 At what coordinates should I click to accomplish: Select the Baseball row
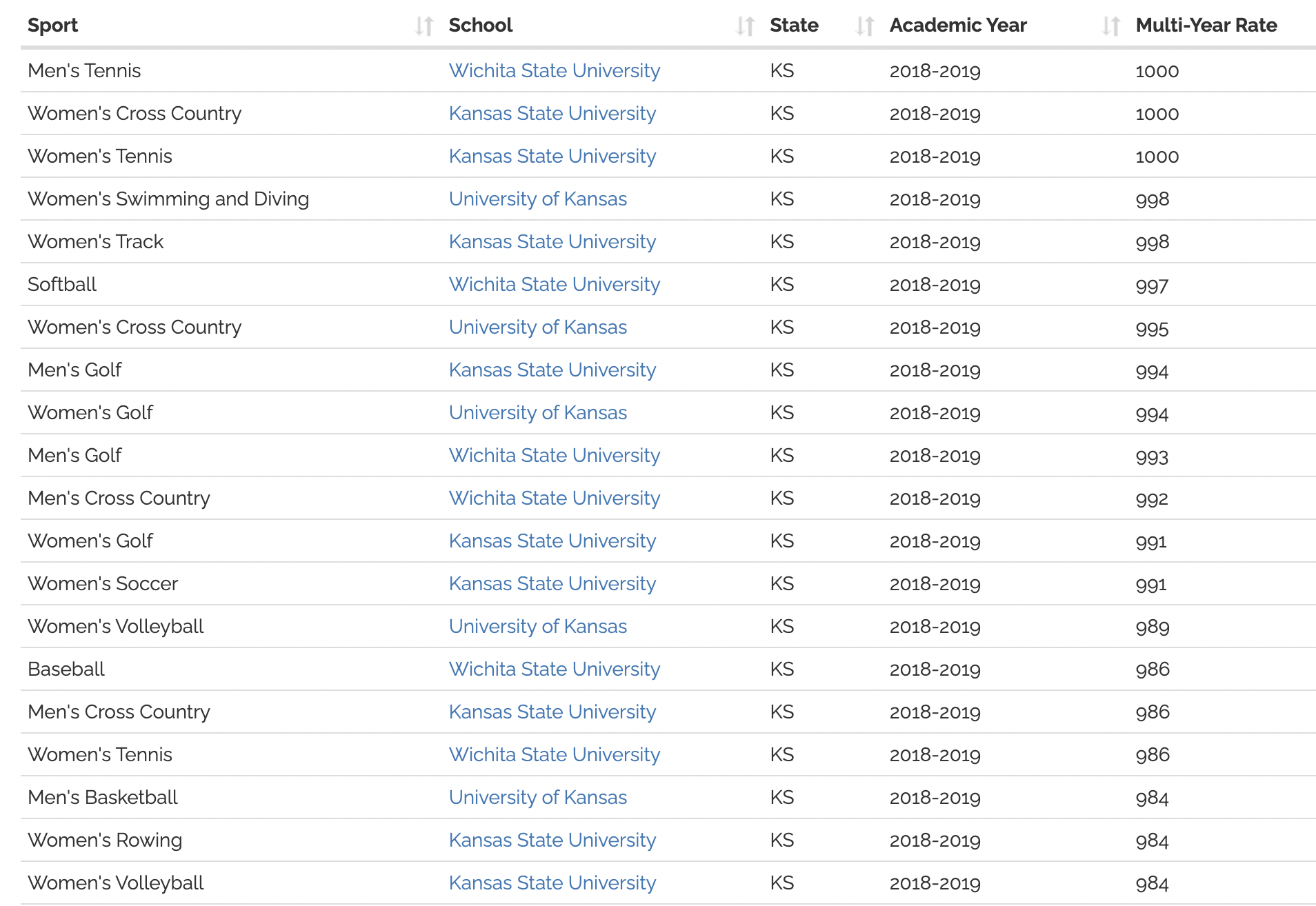coord(207,669)
